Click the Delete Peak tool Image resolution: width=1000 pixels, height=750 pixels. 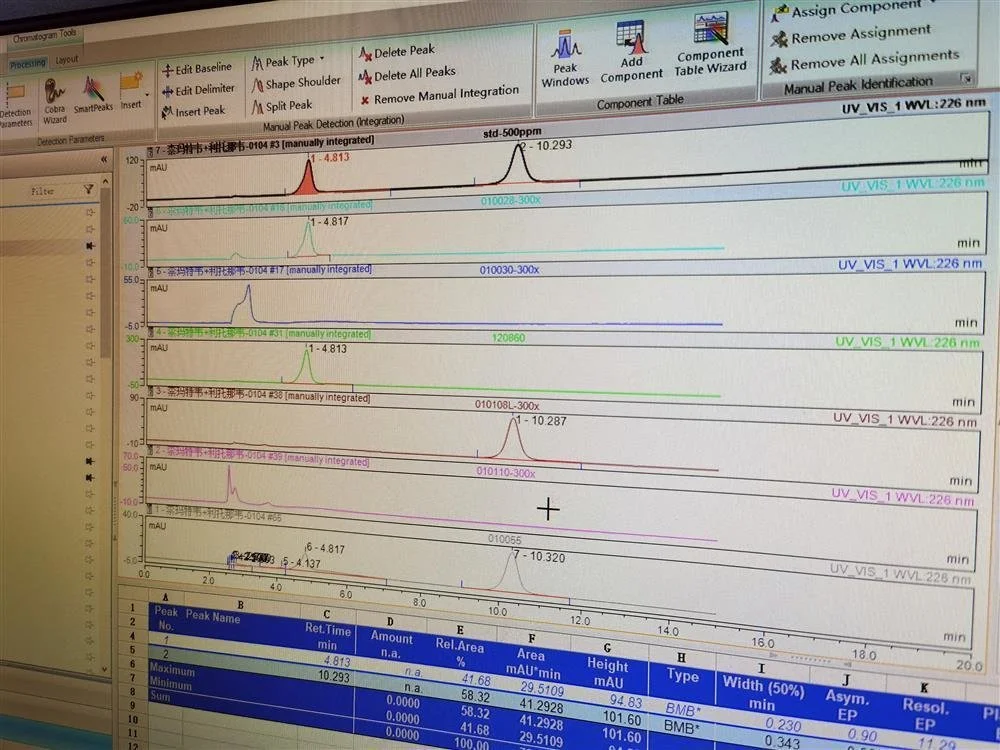point(397,52)
